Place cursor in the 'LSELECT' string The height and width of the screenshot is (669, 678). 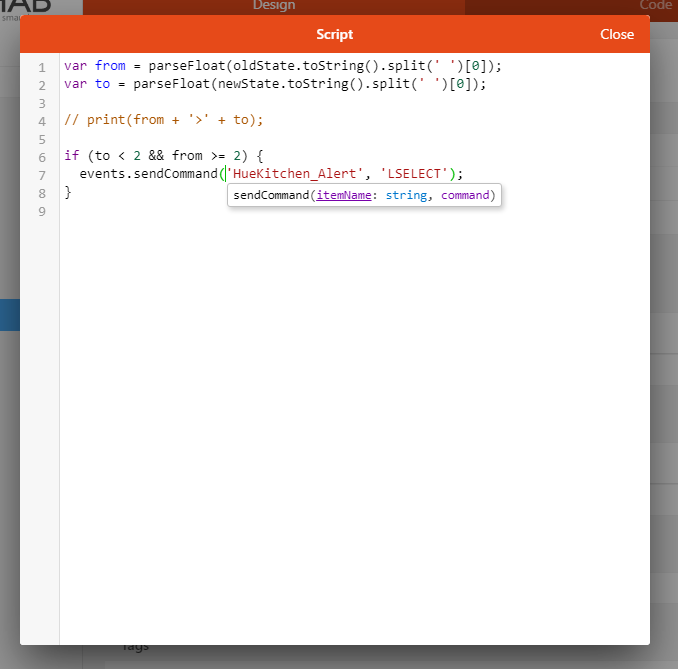(414, 174)
